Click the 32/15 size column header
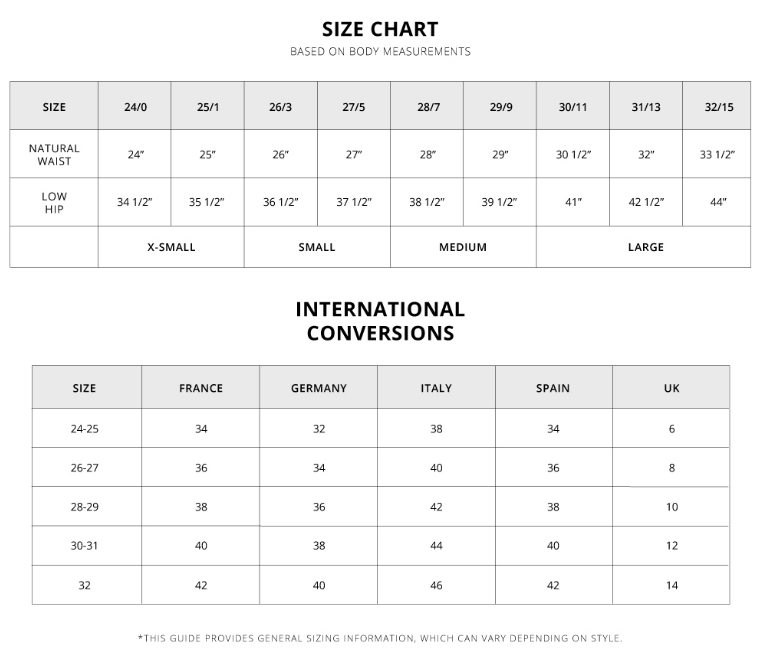Screen dimensions: 757x651 718,107
